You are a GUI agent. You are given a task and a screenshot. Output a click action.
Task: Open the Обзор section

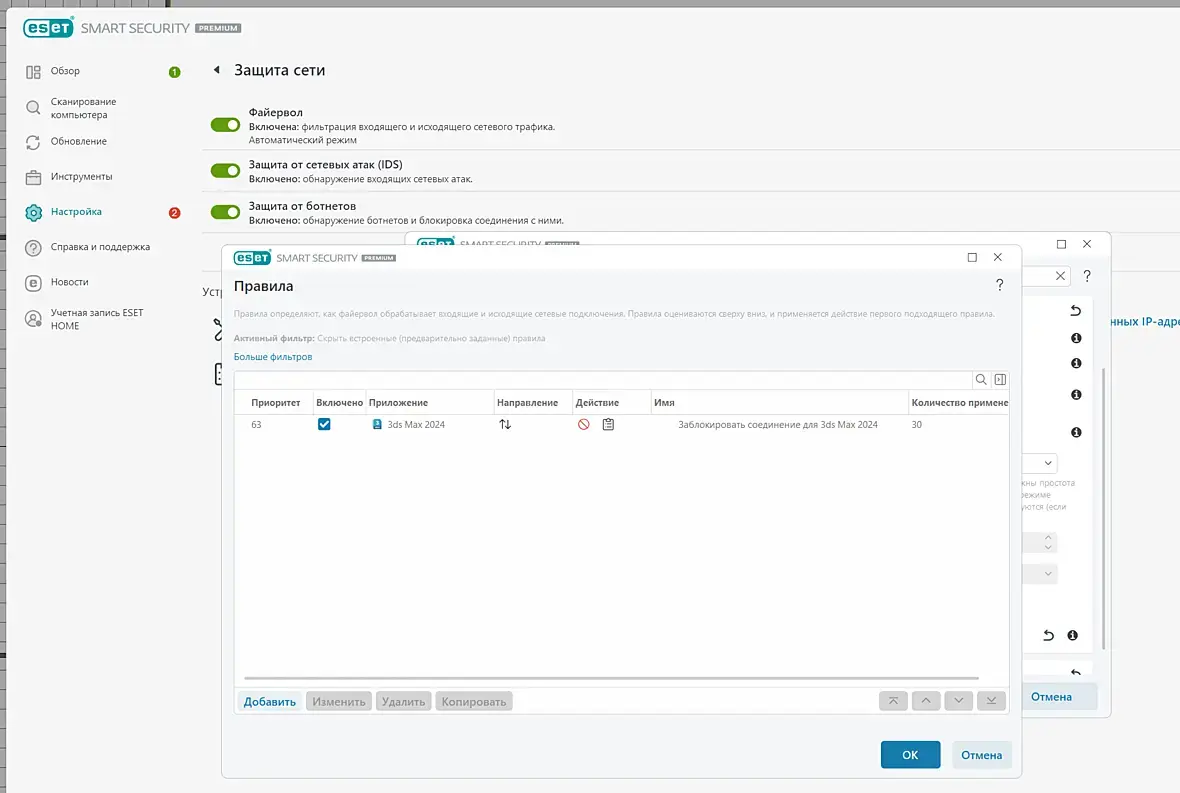[65, 71]
